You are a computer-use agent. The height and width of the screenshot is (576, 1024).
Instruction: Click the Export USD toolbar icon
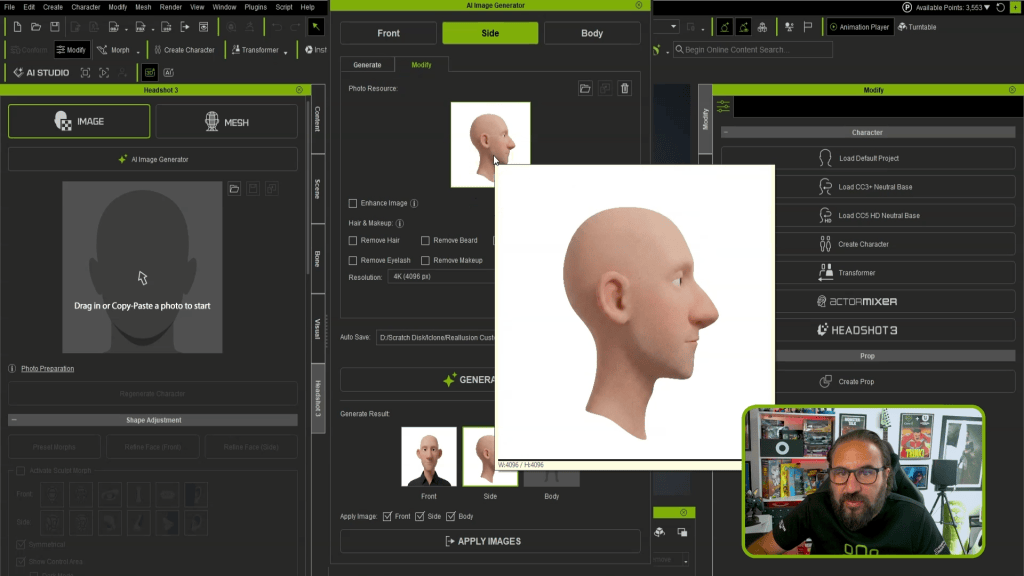[x=166, y=27]
